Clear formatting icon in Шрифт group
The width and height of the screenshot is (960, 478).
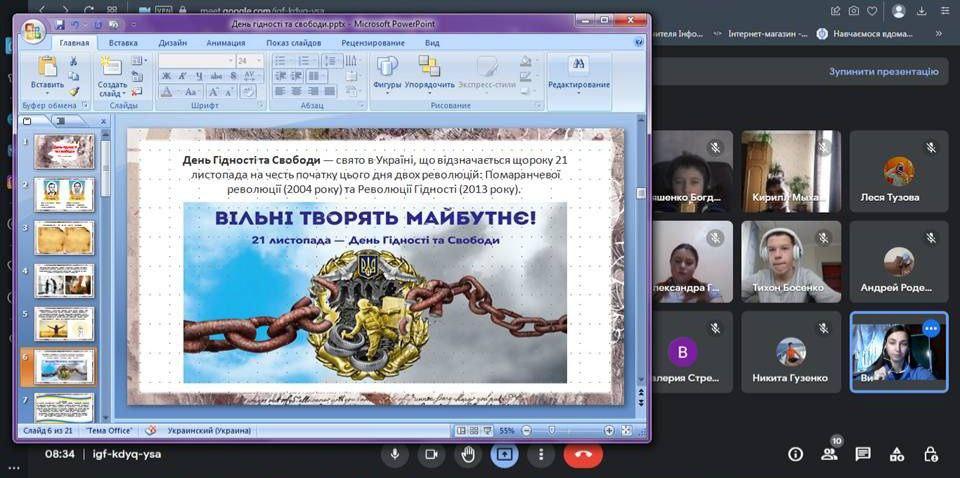point(248,92)
